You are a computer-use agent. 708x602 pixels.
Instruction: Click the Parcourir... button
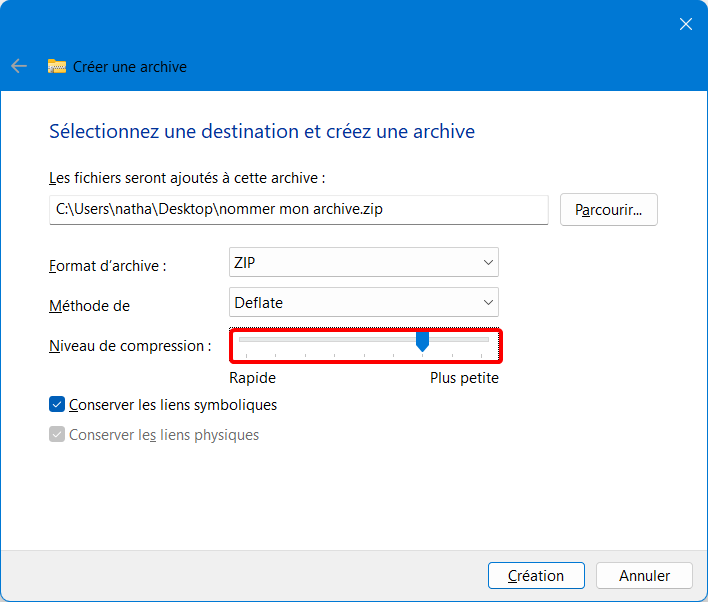point(609,210)
